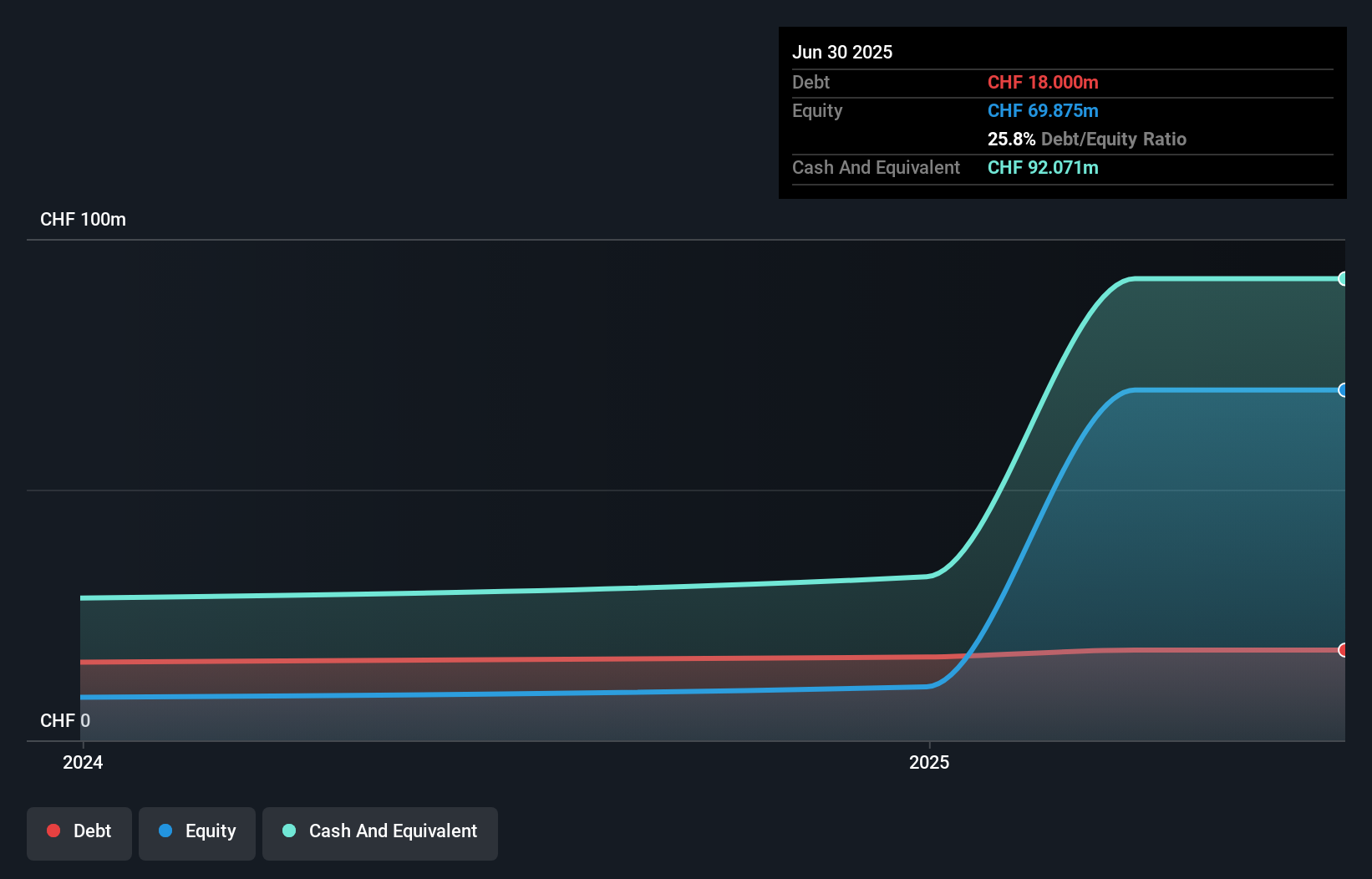Click the CHF 100m axis label

tap(83, 219)
